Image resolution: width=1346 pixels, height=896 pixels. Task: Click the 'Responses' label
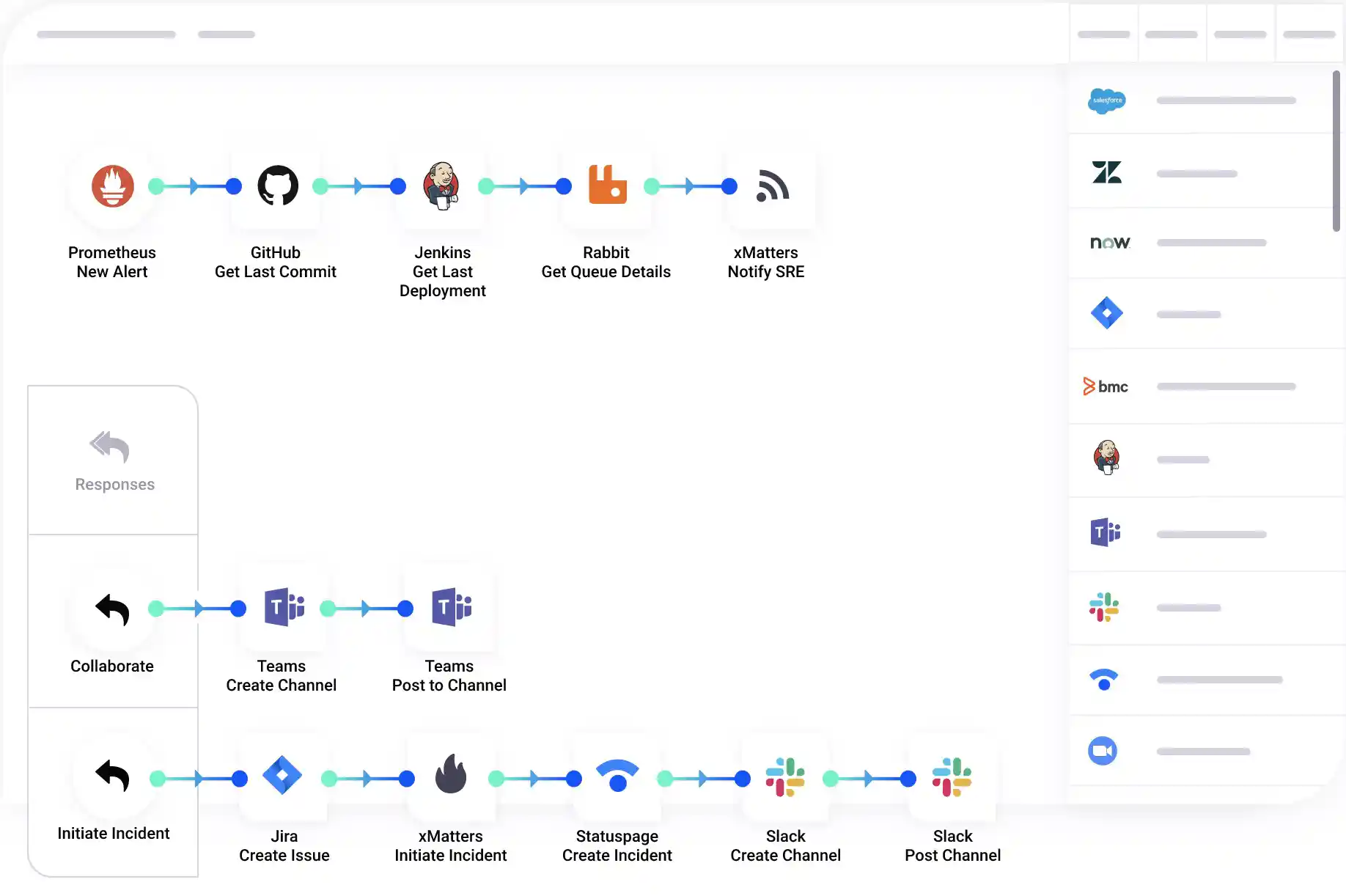(115, 485)
